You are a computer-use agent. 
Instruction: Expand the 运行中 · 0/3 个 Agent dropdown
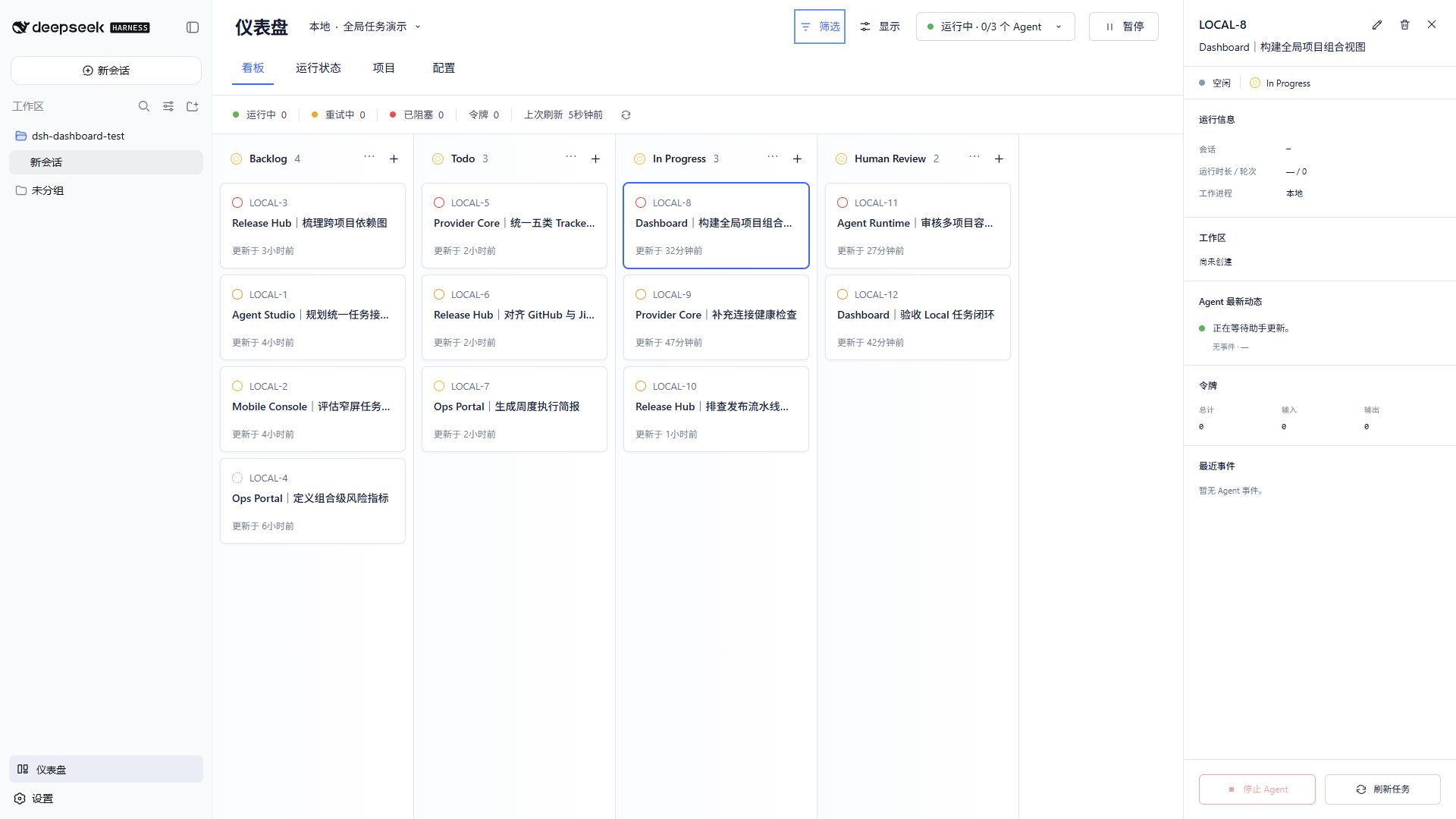click(x=995, y=27)
